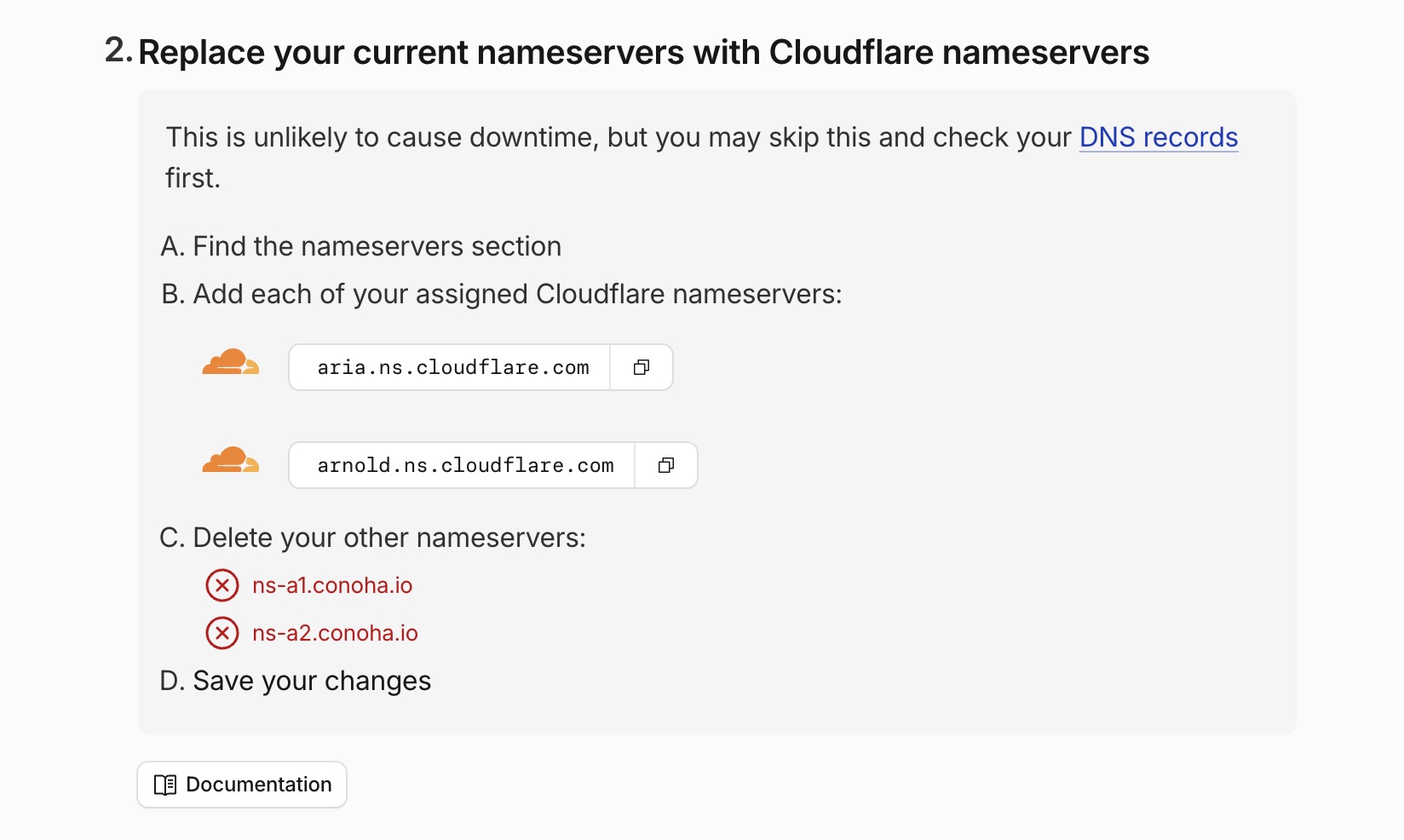
Task: Open the Documentation button
Action: [x=242, y=785]
